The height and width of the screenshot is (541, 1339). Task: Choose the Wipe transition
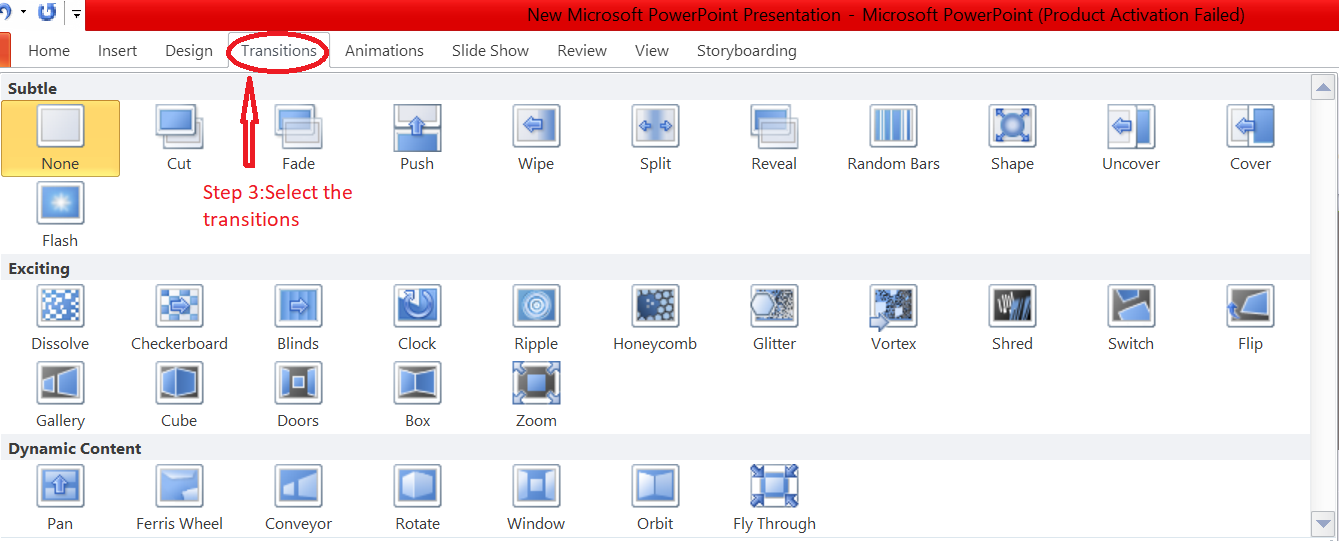coord(536,138)
